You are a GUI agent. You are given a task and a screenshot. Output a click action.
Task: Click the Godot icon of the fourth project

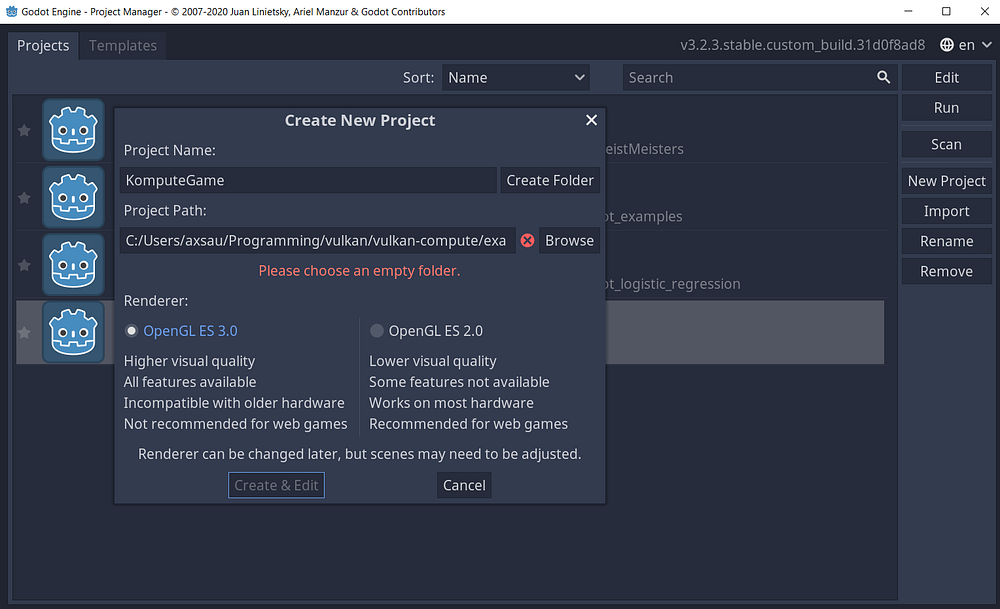(73, 332)
